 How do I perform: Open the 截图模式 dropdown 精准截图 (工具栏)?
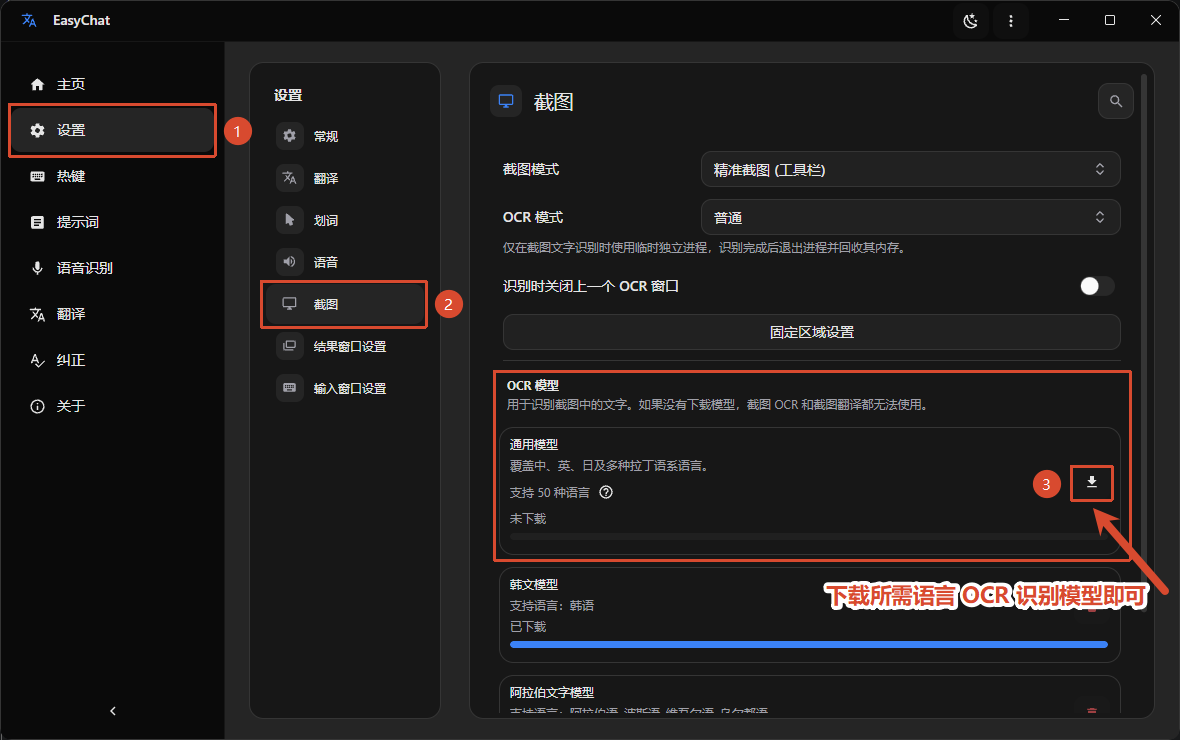[x=910, y=169]
